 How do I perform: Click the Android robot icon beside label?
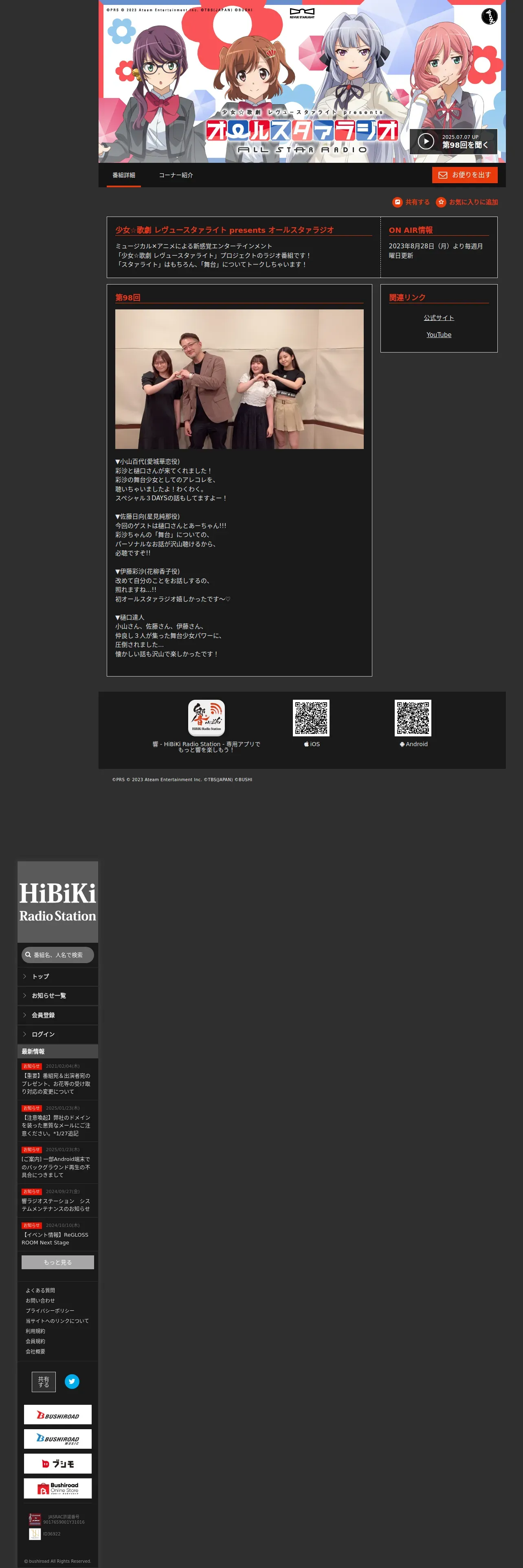[x=402, y=744]
